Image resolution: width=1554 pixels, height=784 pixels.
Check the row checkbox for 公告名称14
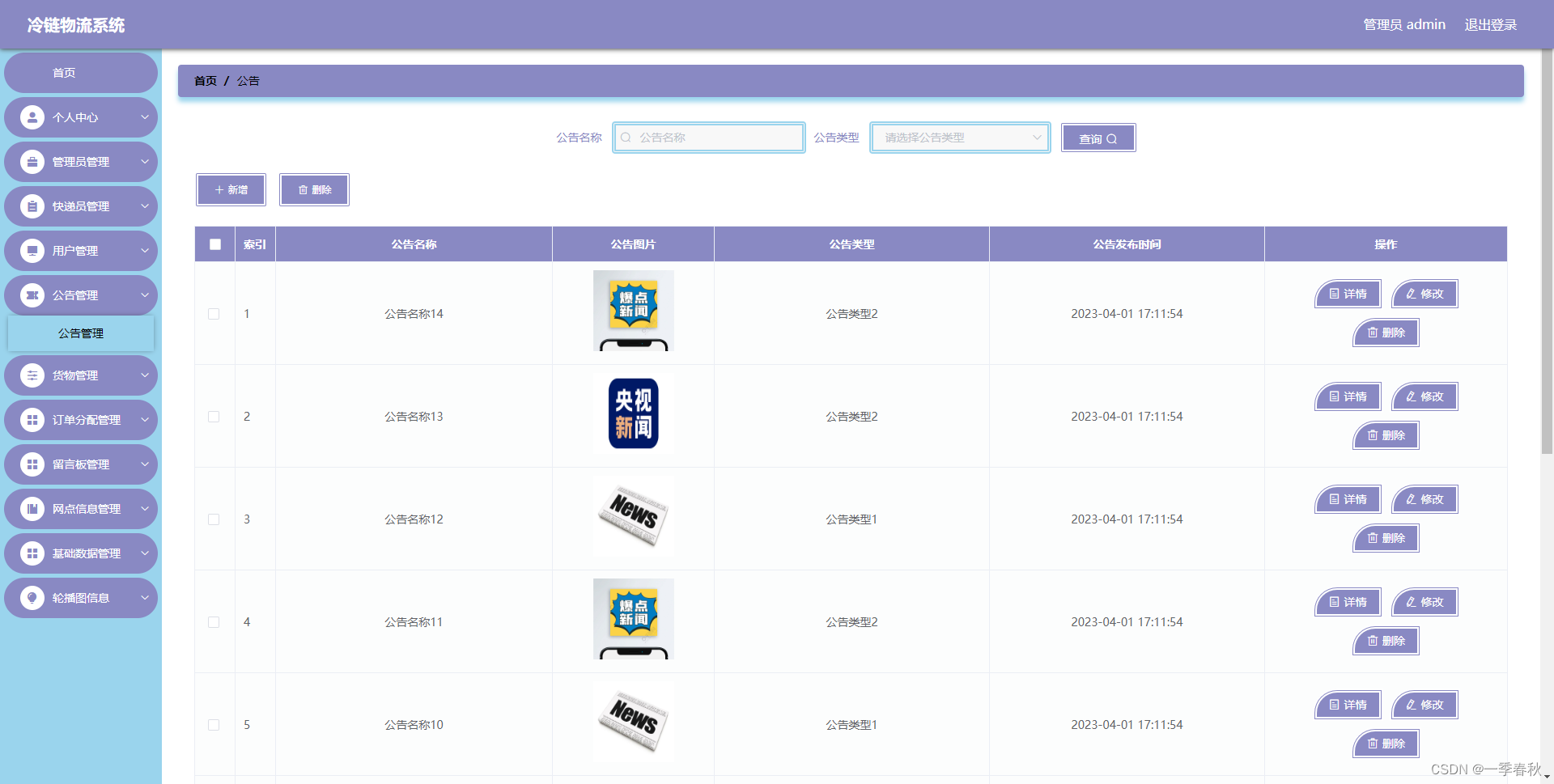pyautogui.click(x=214, y=314)
